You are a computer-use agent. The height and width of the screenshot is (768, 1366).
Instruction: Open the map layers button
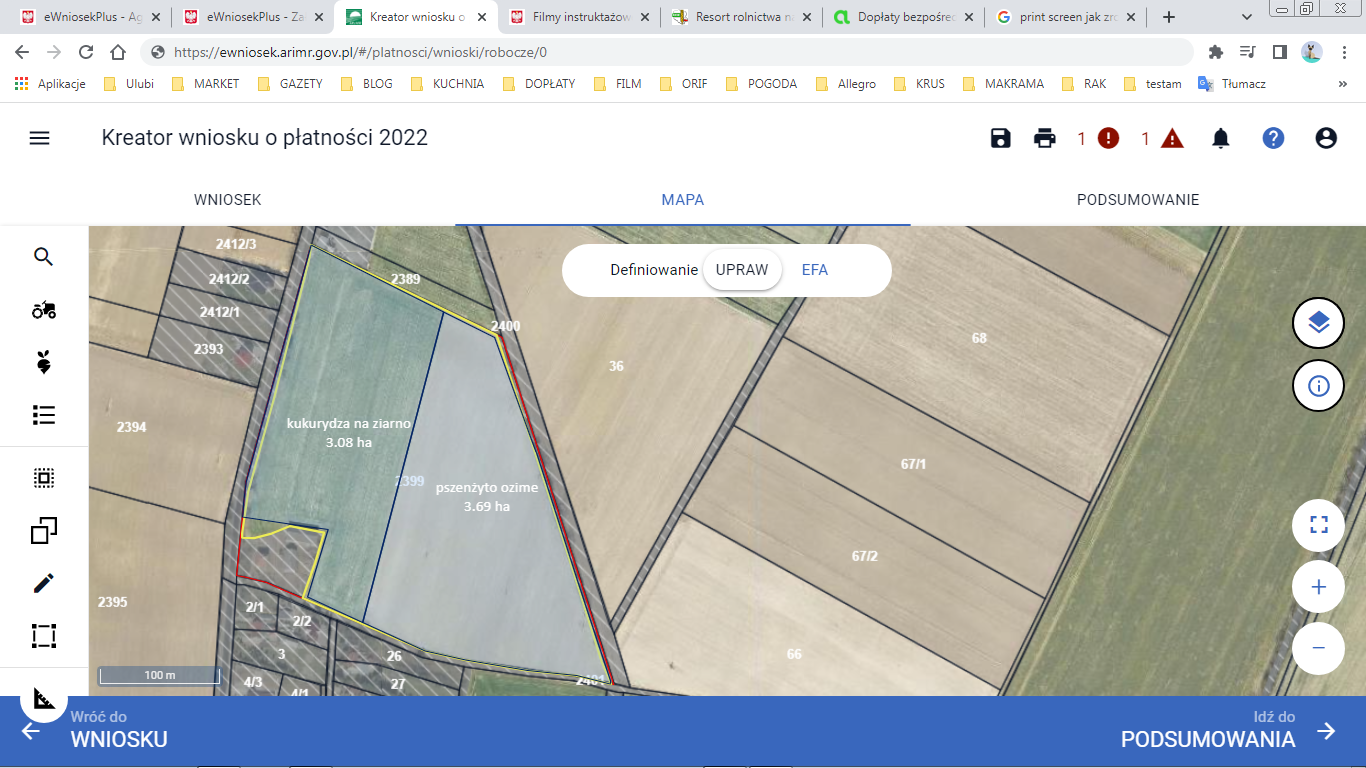click(1318, 322)
